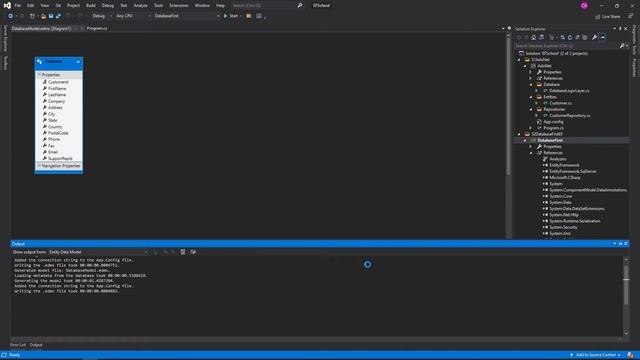Switch to the DatabaseModel.edmx [Diagram1] tab
The image size is (640, 360).
(41, 29)
